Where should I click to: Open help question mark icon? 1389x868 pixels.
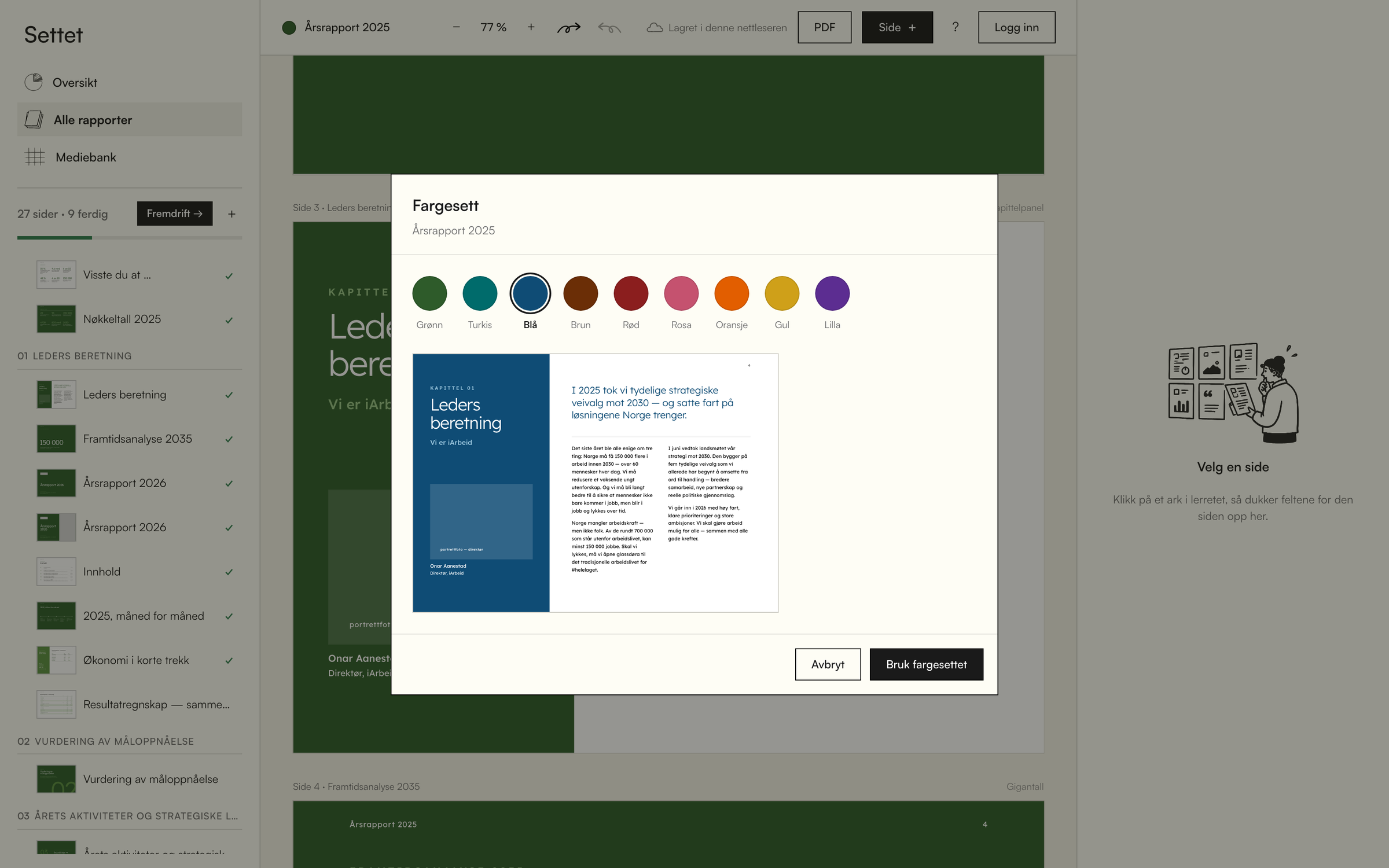(955, 27)
